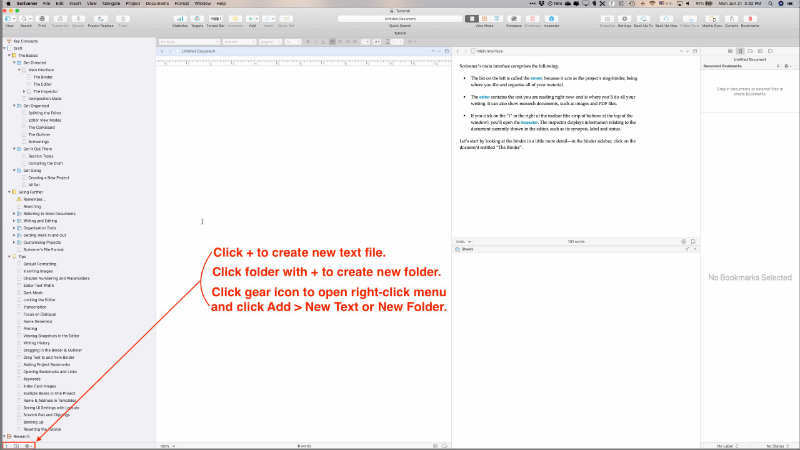This screenshot has width=800, height=450.
Task: Open the zoom dropdown in left editor footer
Action: [168, 446]
